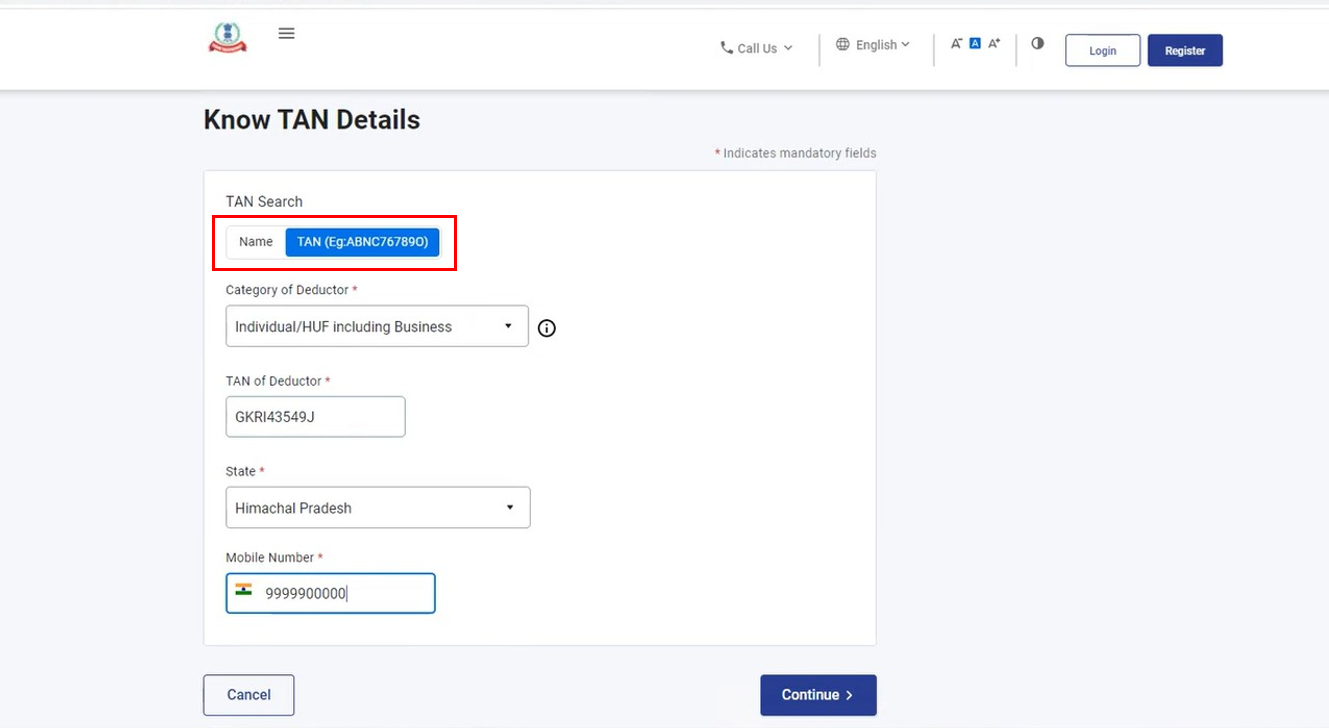Toggle high contrast mode icon

tap(1037, 43)
